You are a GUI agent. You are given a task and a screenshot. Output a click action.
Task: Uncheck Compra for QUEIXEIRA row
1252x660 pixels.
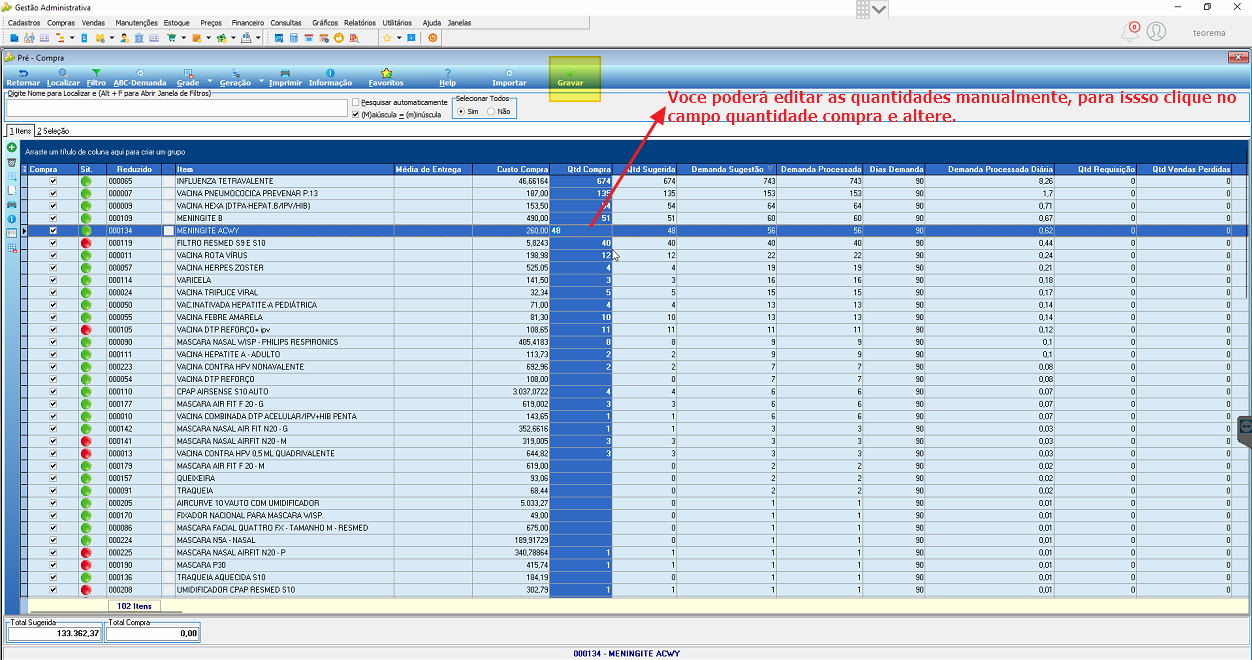pyautogui.click(x=54, y=478)
